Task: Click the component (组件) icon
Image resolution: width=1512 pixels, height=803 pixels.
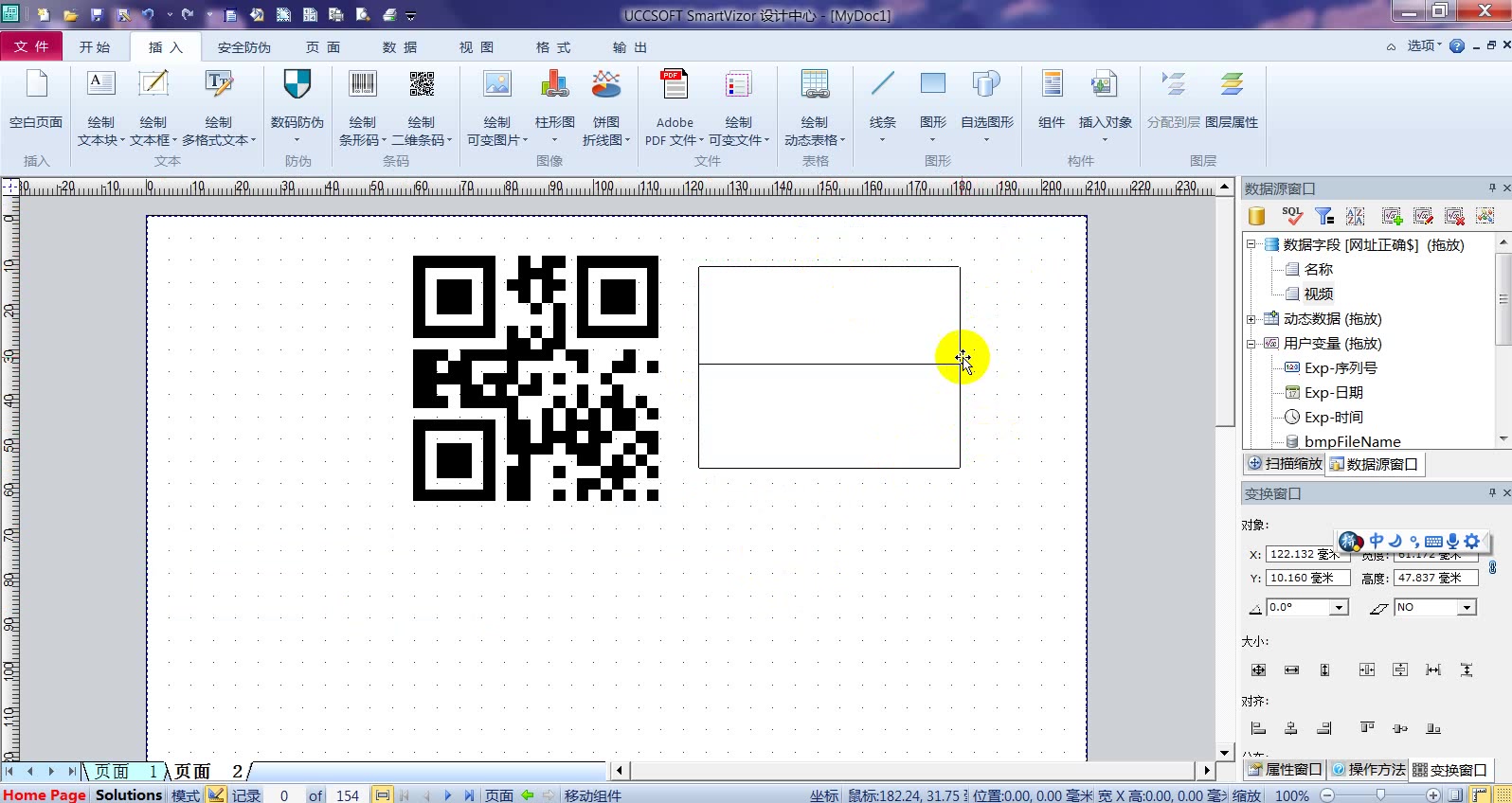Action: pyautogui.click(x=1052, y=85)
